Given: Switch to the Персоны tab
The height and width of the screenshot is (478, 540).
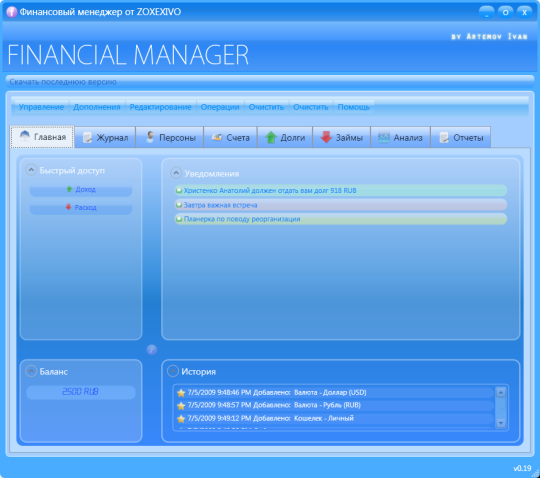Looking at the screenshot, I should click(169, 138).
